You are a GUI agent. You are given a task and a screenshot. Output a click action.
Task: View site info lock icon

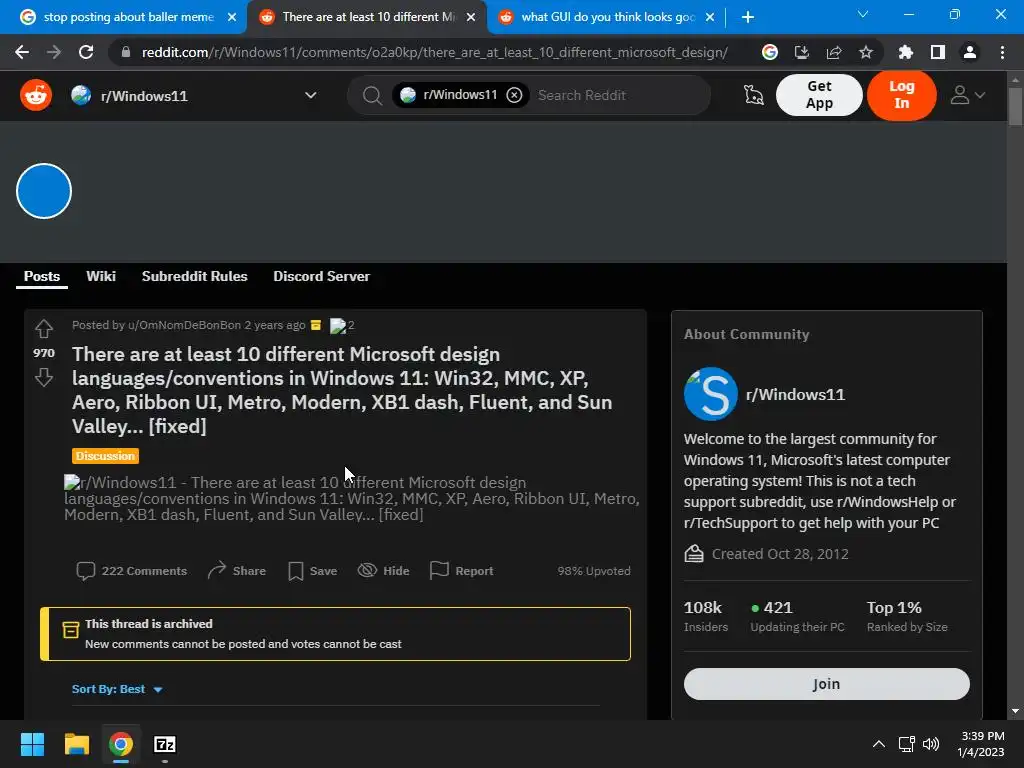126,52
